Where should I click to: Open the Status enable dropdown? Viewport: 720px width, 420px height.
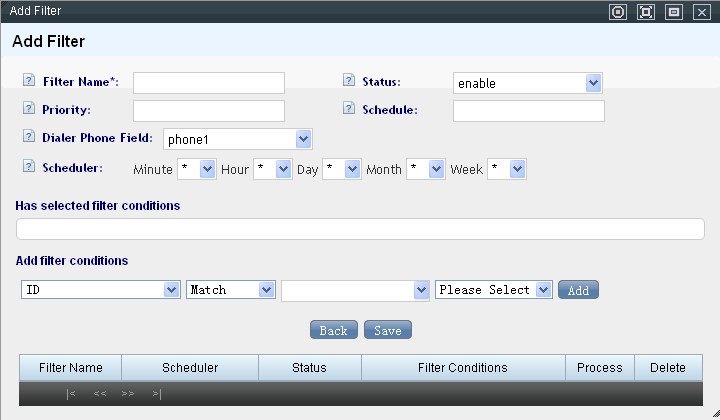(x=527, y=83)
